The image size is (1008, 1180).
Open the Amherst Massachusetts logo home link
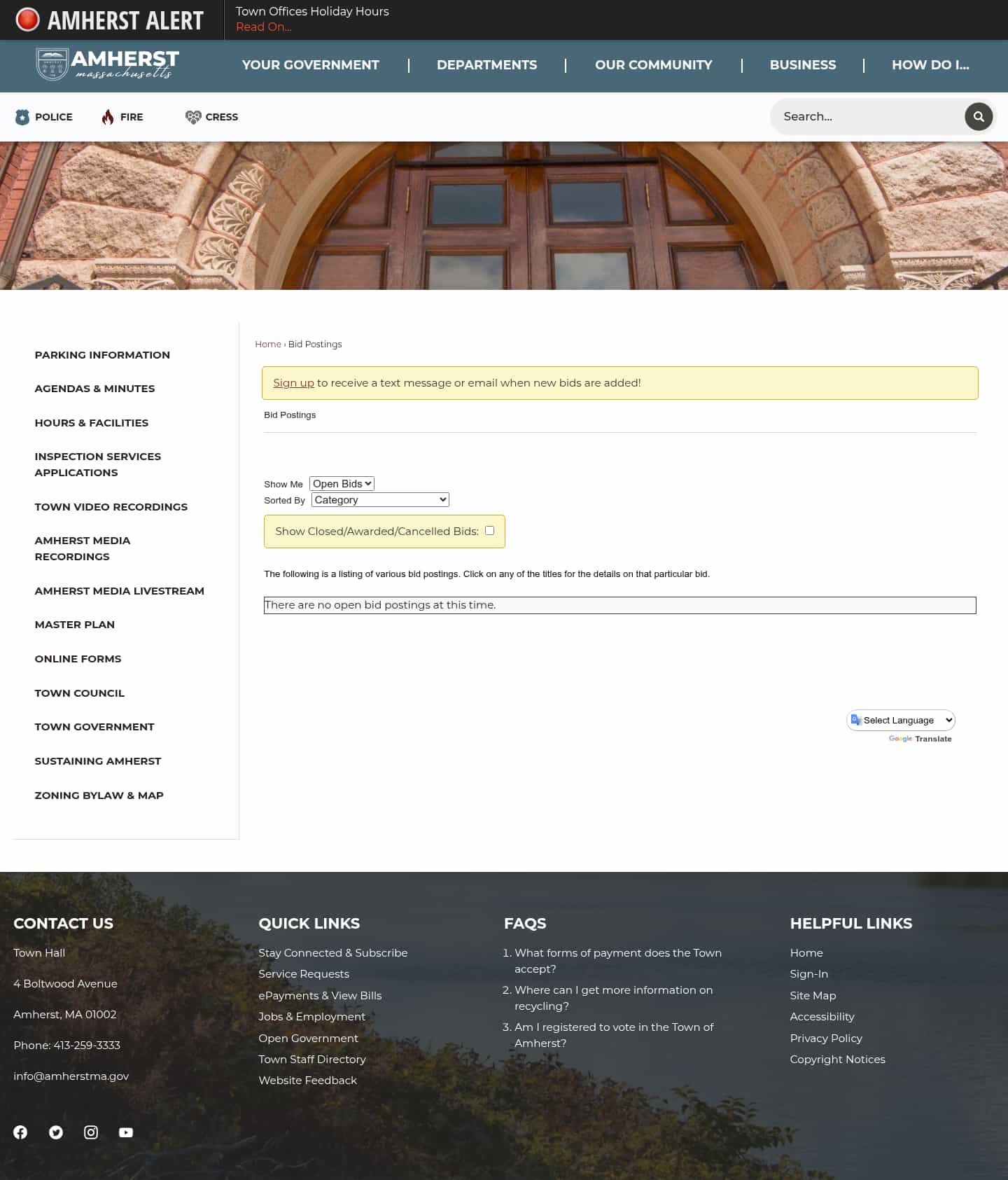(x=107, y=64)
